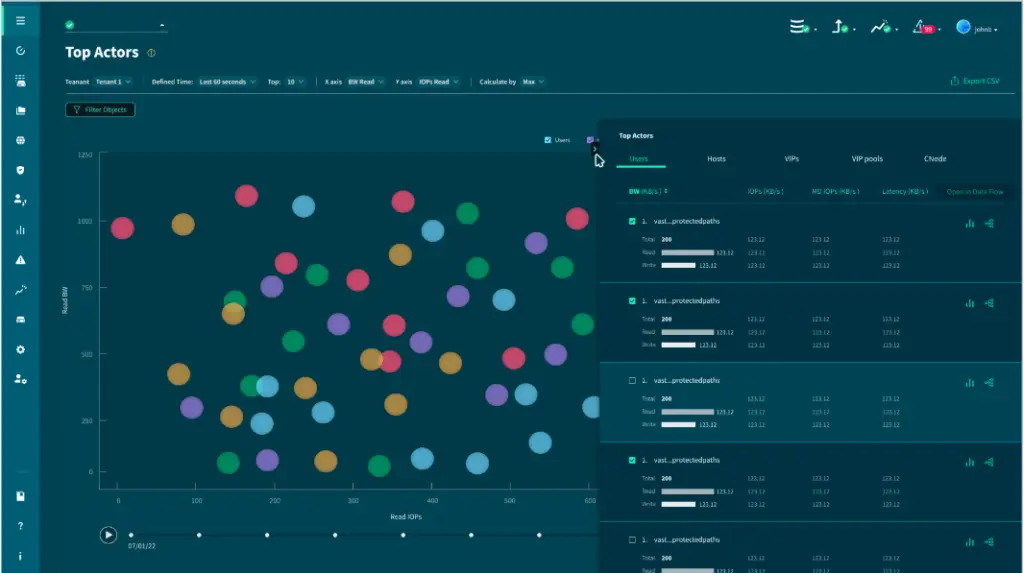Click the help question mark icon
Viewport: 1024px width, 573px height.
[20, 526]
